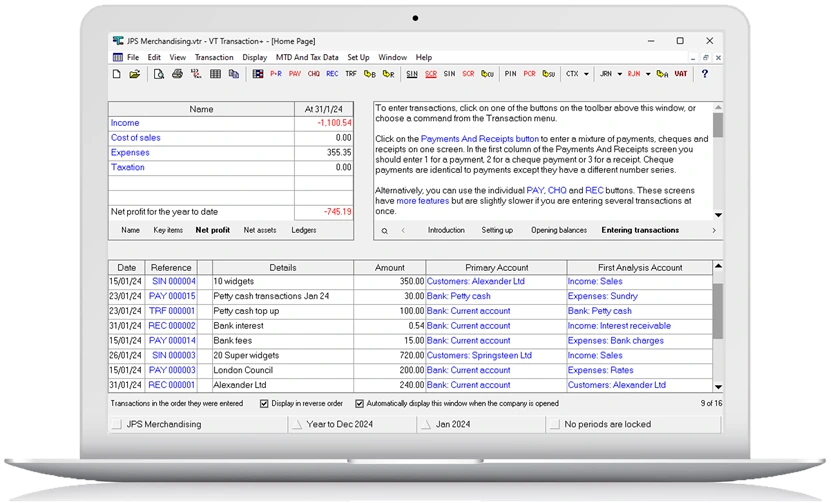
Task: Open the Introduction help tab
Action: (446, 230)
